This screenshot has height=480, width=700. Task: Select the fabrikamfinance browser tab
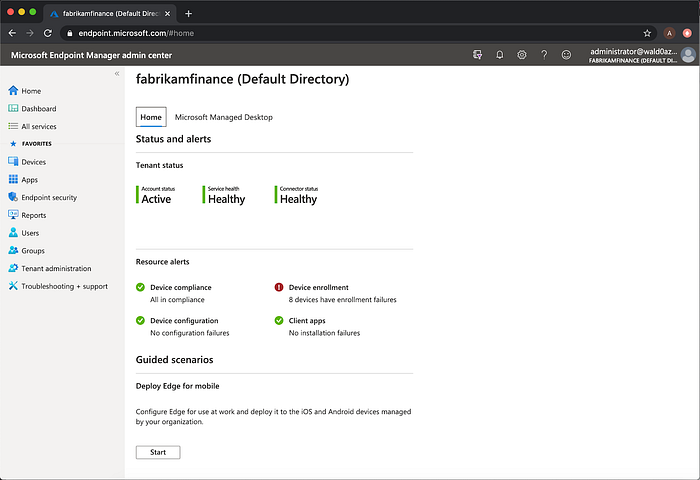110,13
